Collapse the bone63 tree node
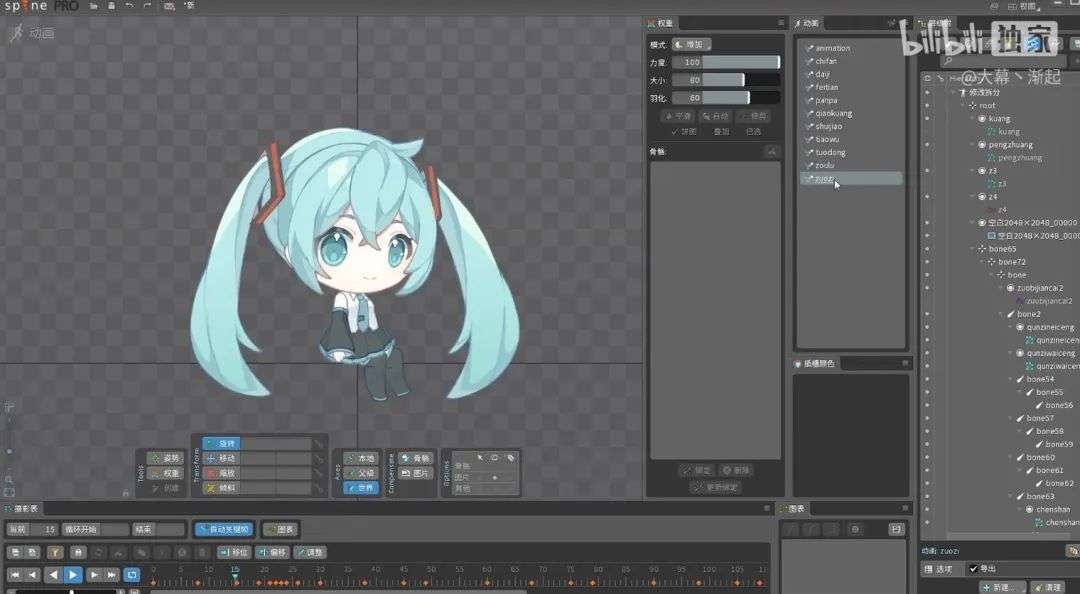This screenshot has height=594, width=1080. [1011, 496]
